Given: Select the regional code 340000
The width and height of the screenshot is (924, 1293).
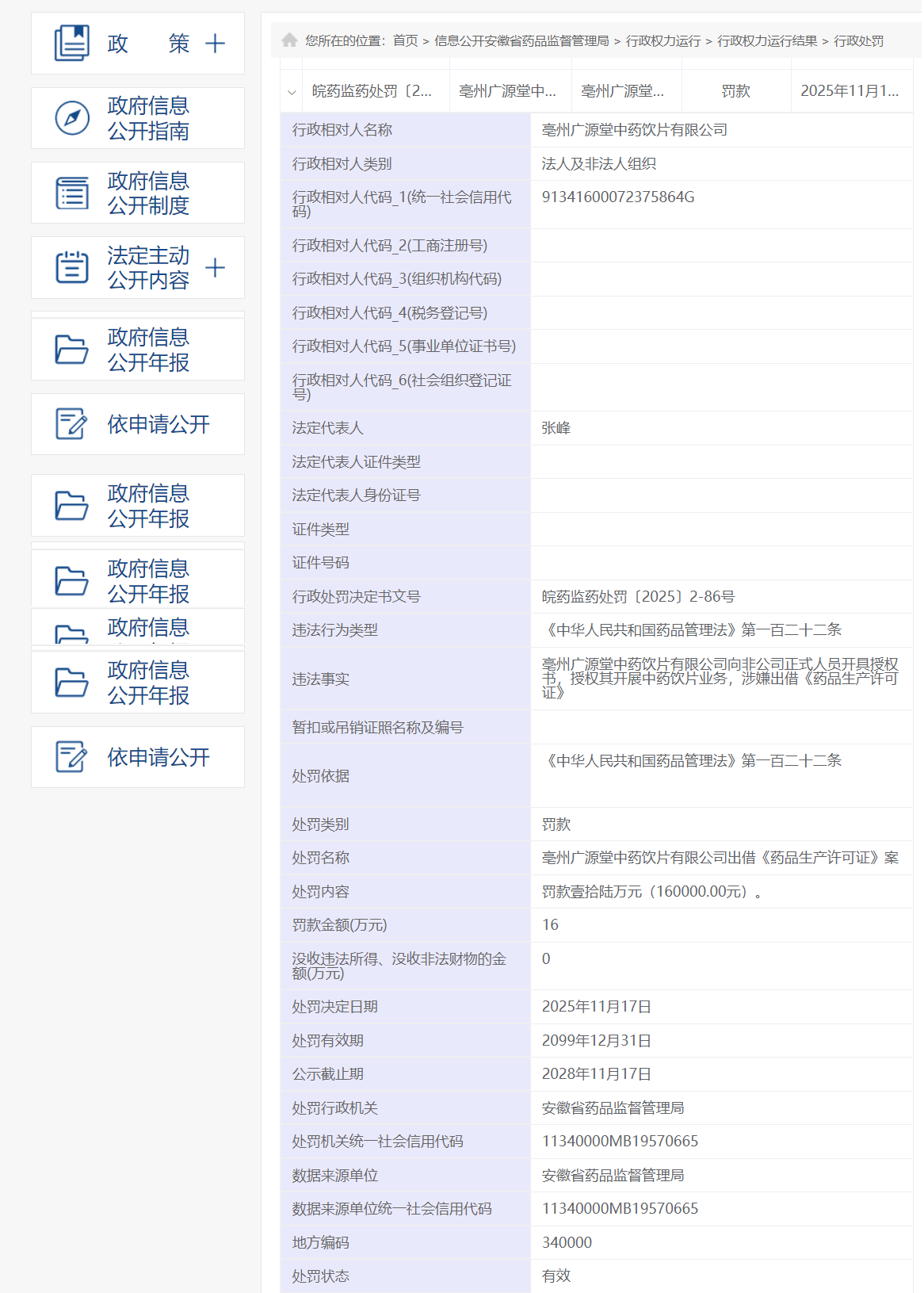Looking at the screenshot, I should [567, 1243].
